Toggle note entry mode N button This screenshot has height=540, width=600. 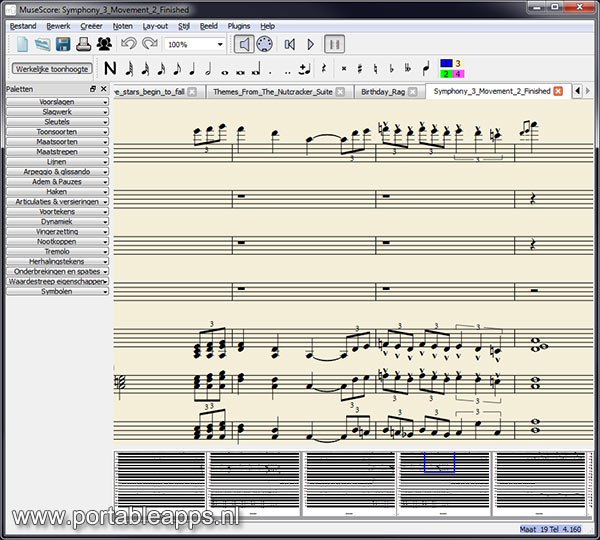click(x=110, y=69)
